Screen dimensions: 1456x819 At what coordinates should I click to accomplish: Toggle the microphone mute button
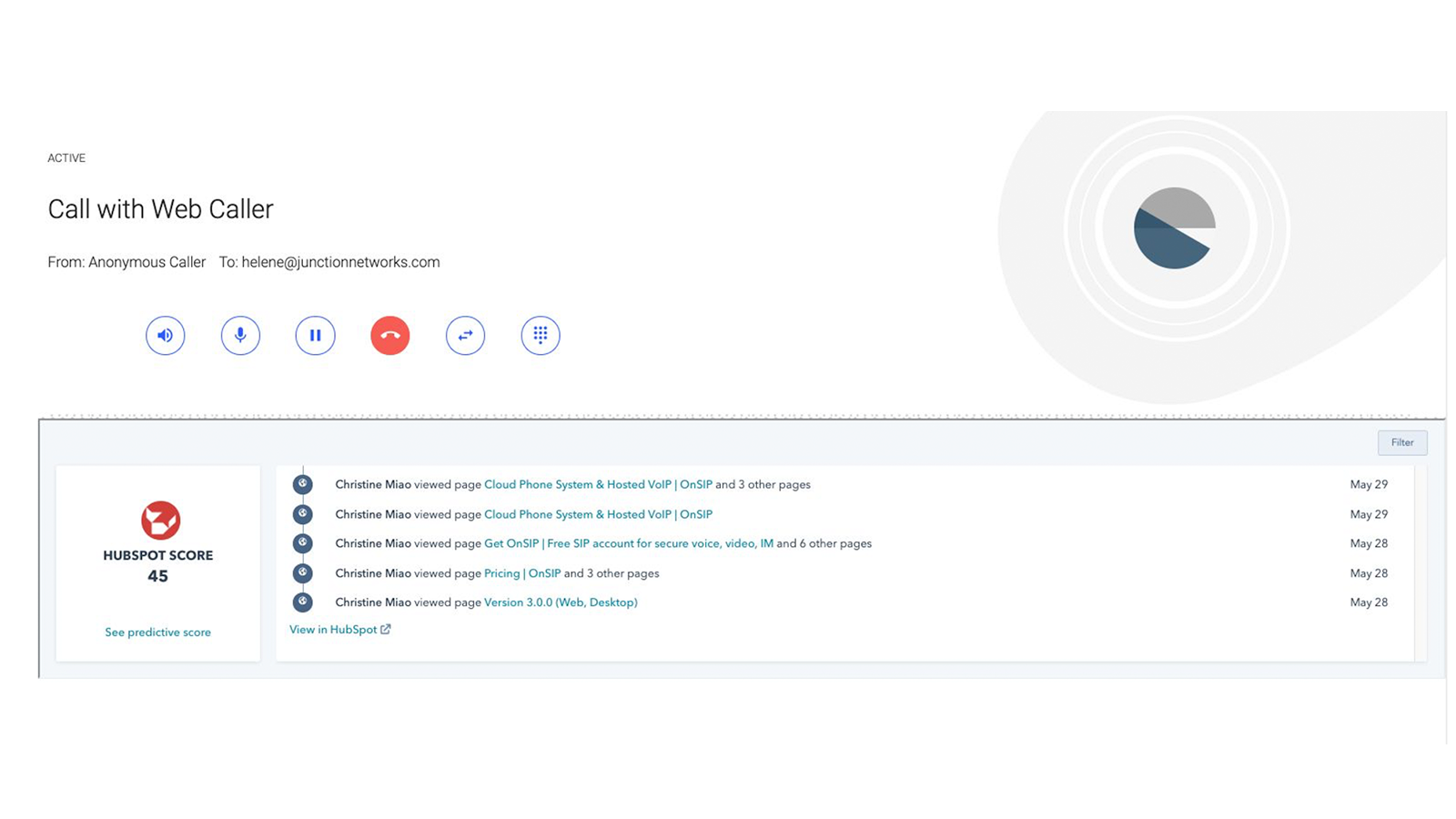tap(240, 335)
